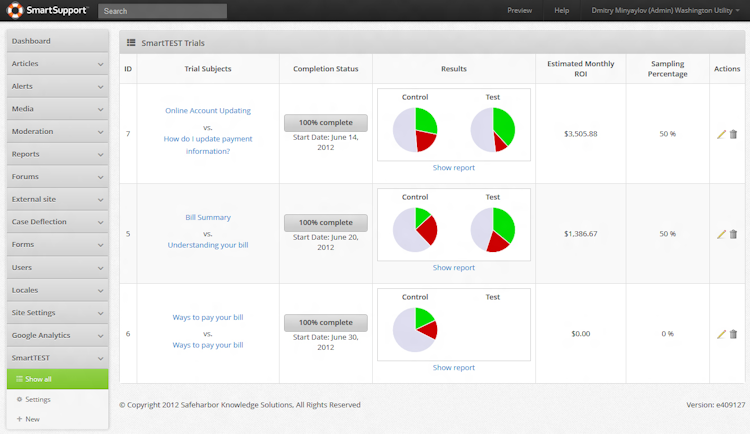Open Preview in the top bar
Screen dimensions: 750x434
pos(519,11)
